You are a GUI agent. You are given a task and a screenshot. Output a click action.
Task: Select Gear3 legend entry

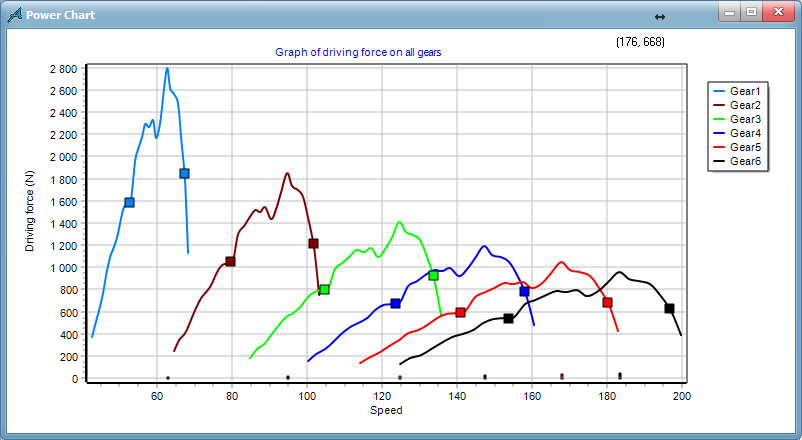click(x=737, y=119)
